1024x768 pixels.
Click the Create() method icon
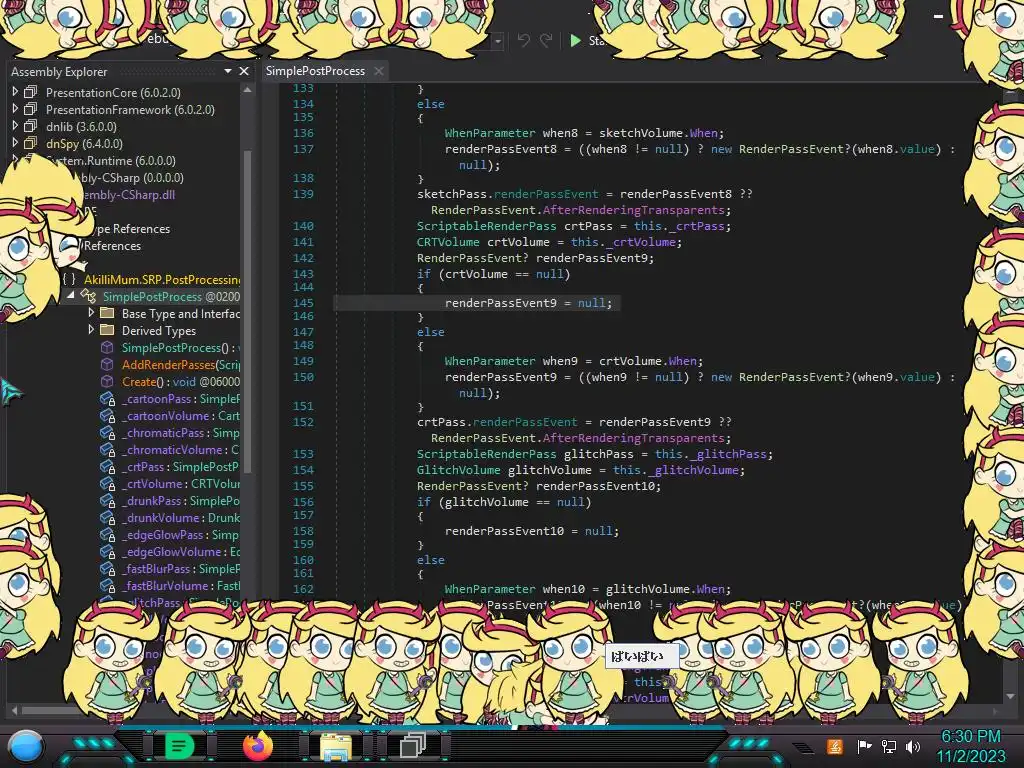tap(107, 381)
